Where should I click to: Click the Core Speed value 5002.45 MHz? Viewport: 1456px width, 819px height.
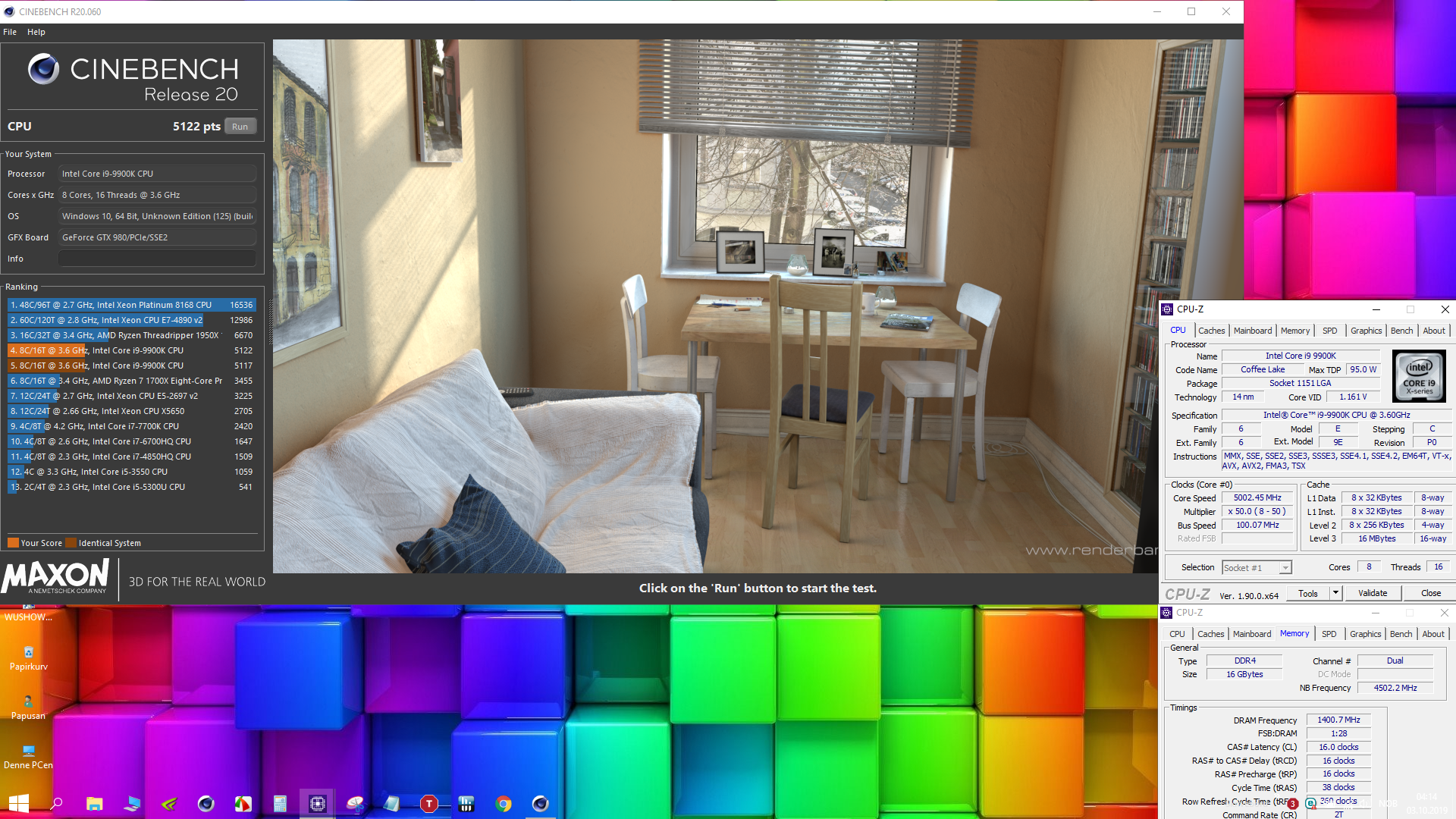click(x=1257, y=498)
